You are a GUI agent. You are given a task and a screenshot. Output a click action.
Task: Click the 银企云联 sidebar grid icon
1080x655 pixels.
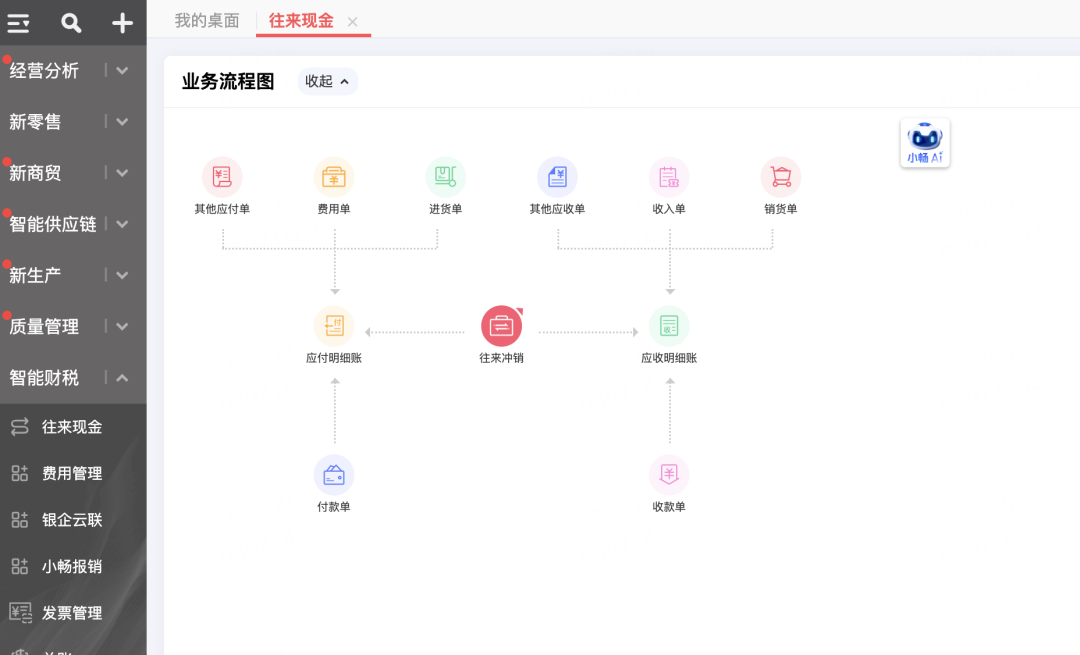pos(20,519)
